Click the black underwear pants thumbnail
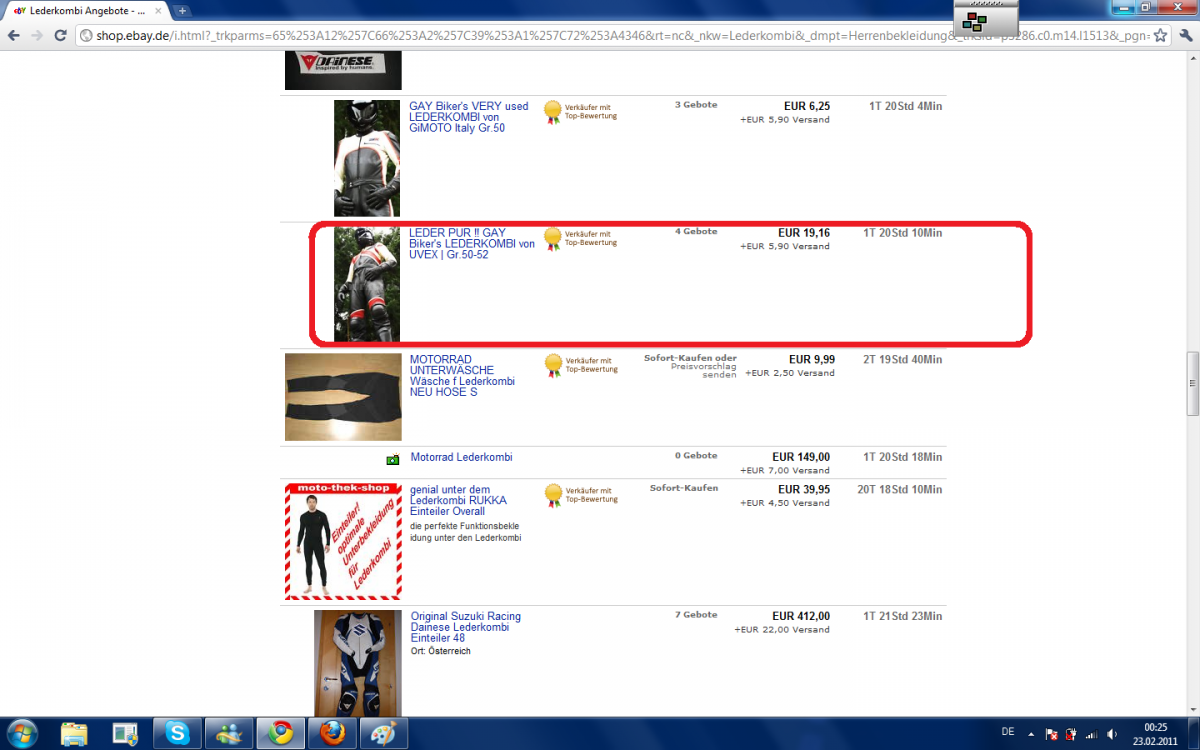Viewport: 1200px width, 750px height. click(343, 397)
